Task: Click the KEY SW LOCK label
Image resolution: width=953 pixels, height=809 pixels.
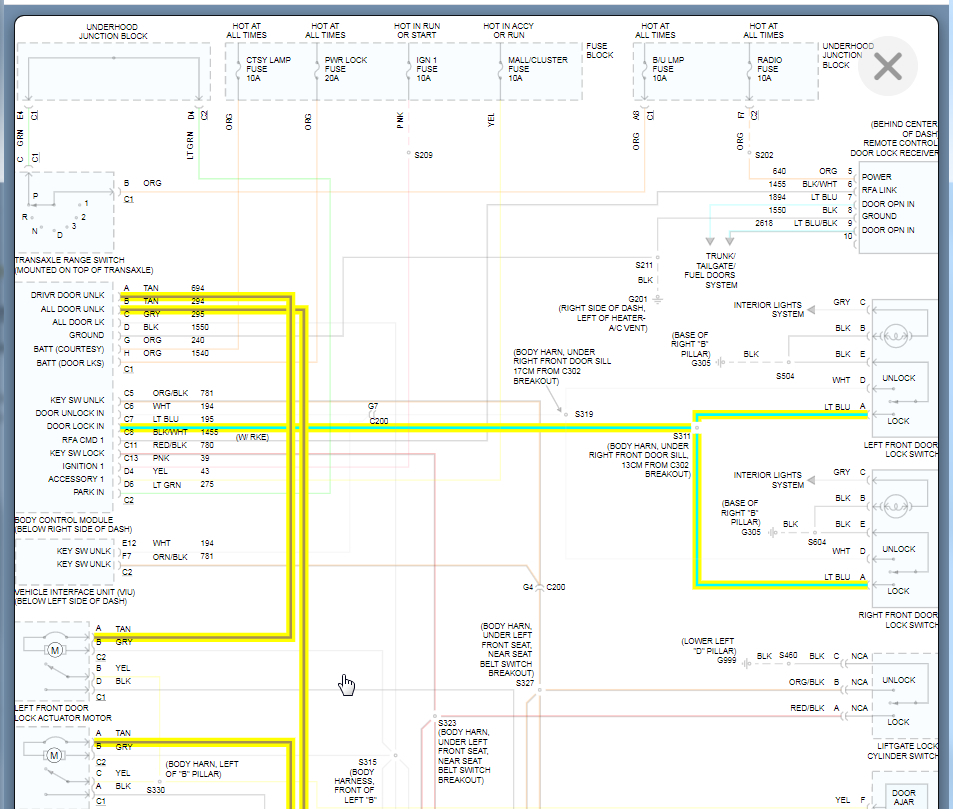Action: (77, 453)
